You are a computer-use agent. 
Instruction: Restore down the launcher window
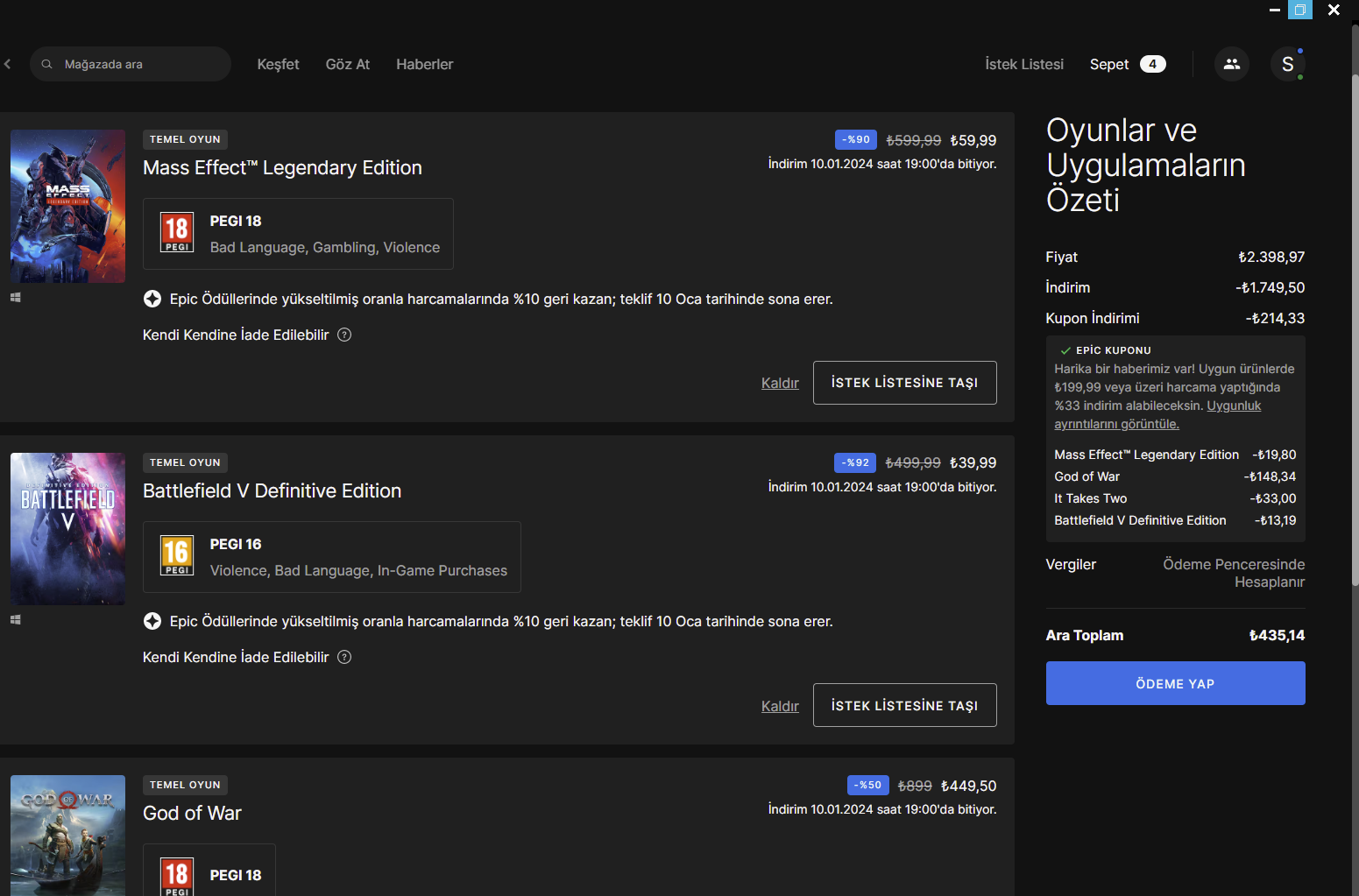1300,10
